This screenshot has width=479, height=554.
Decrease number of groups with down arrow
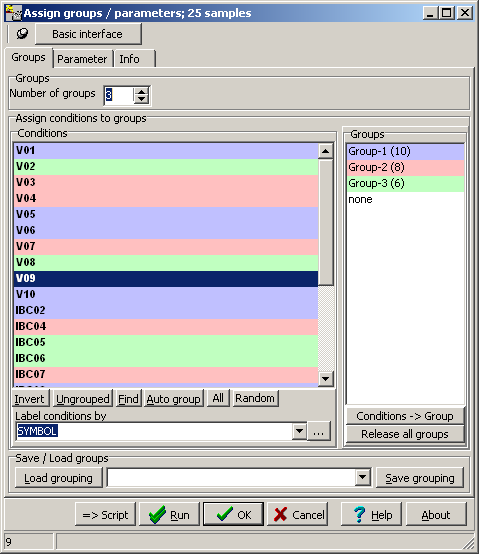(141, 99)
